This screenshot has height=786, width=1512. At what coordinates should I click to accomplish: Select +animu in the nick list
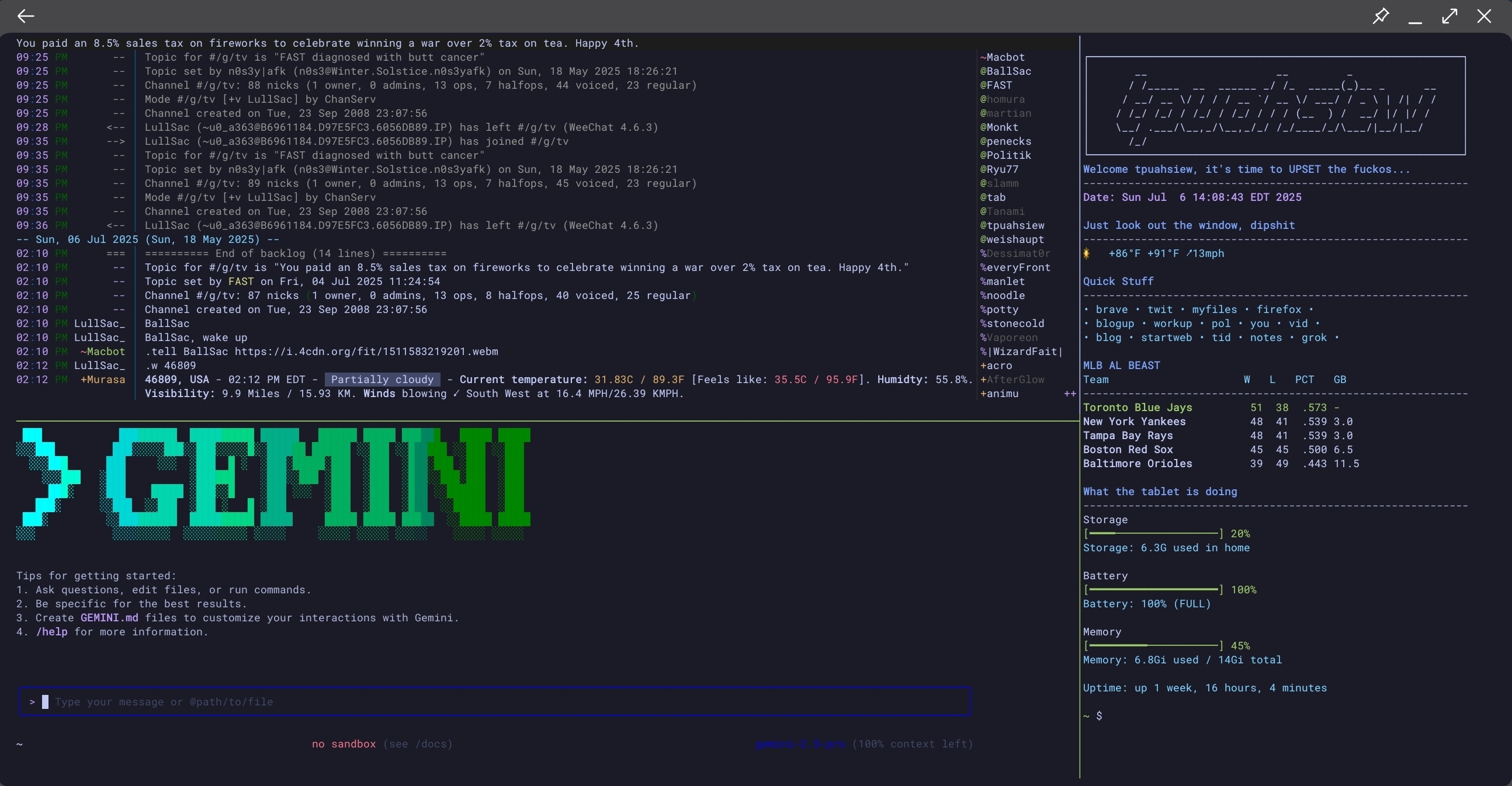(x=999, y=394)
